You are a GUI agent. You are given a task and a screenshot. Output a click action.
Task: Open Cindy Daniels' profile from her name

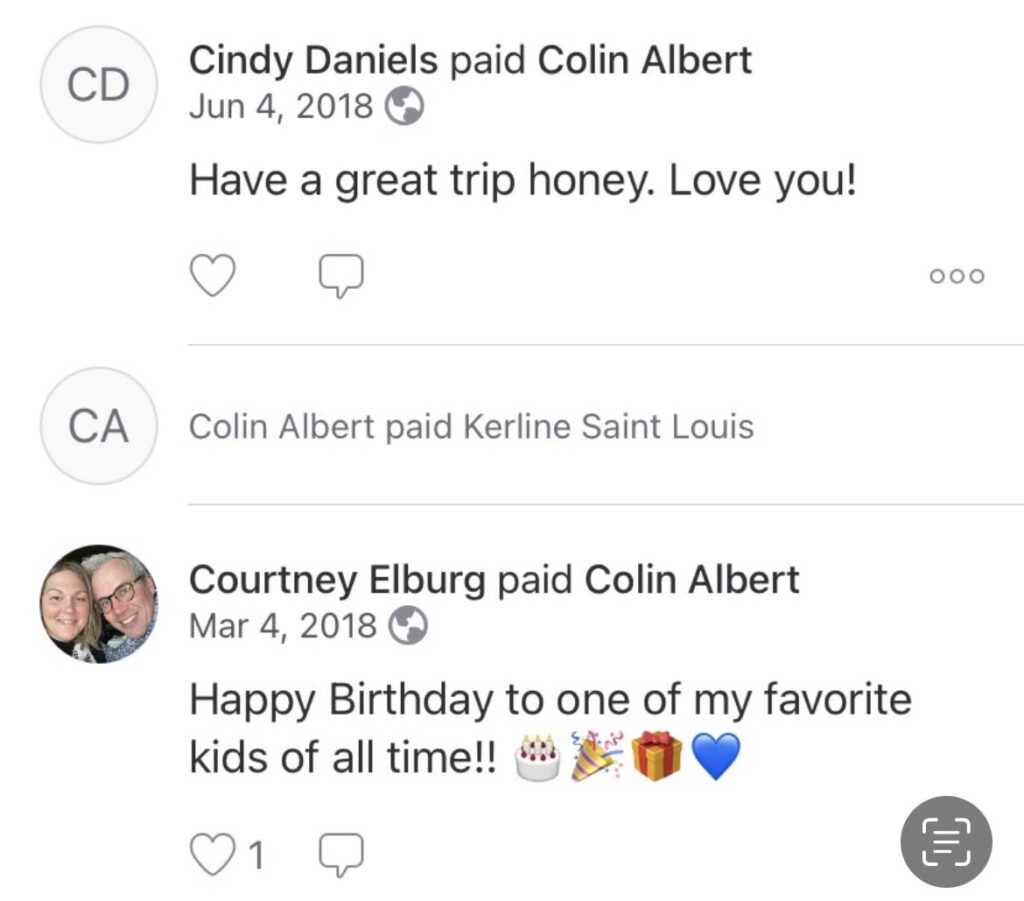pos(313,61)
